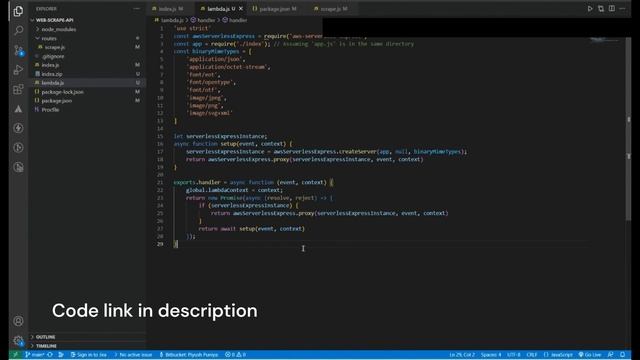
Task: Click 'let serverlessExpressInstance;' on line 15
Action: [x=220, y=136]
